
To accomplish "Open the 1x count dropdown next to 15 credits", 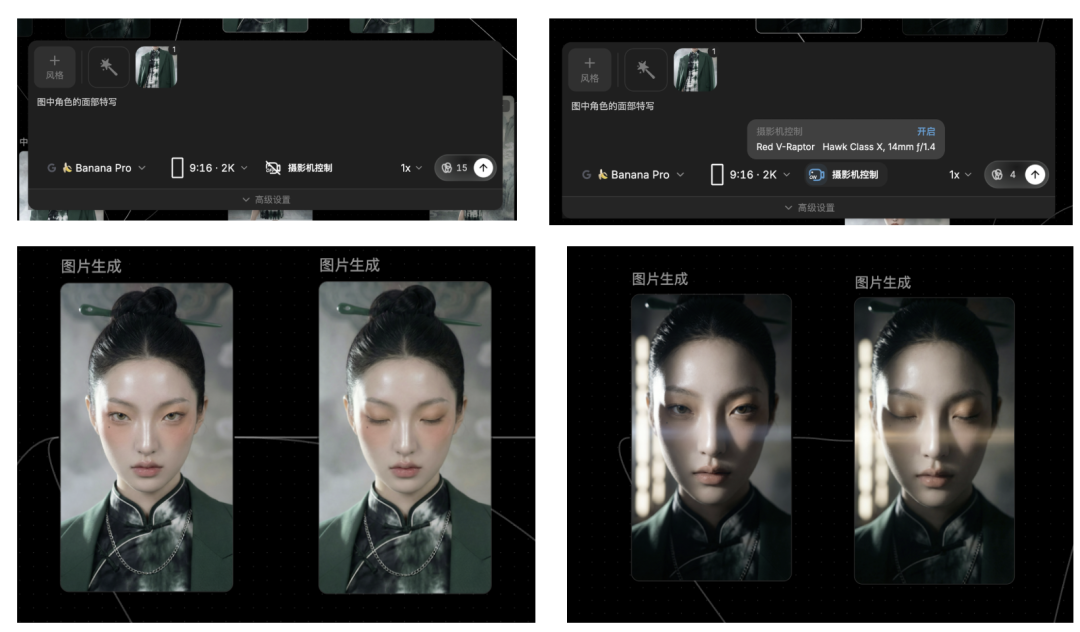I will (411, 168).
